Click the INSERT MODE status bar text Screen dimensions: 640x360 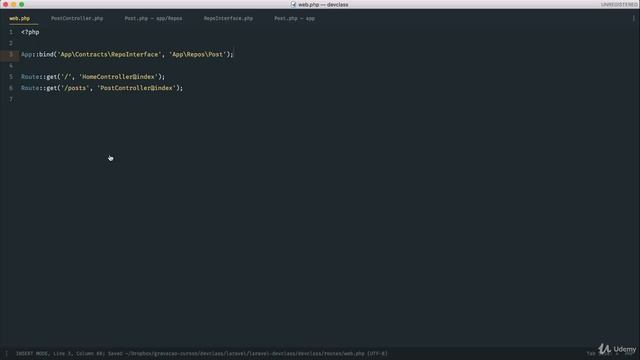tap(32, 353)
